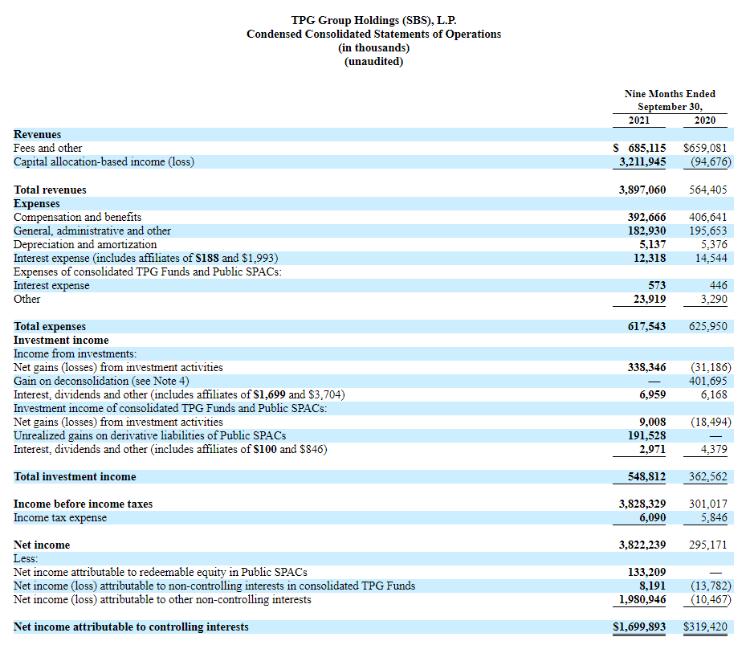This screenshot has height=645, width=750.
Task: Select the 23,919 other expenses value
Action: (650, 299)
